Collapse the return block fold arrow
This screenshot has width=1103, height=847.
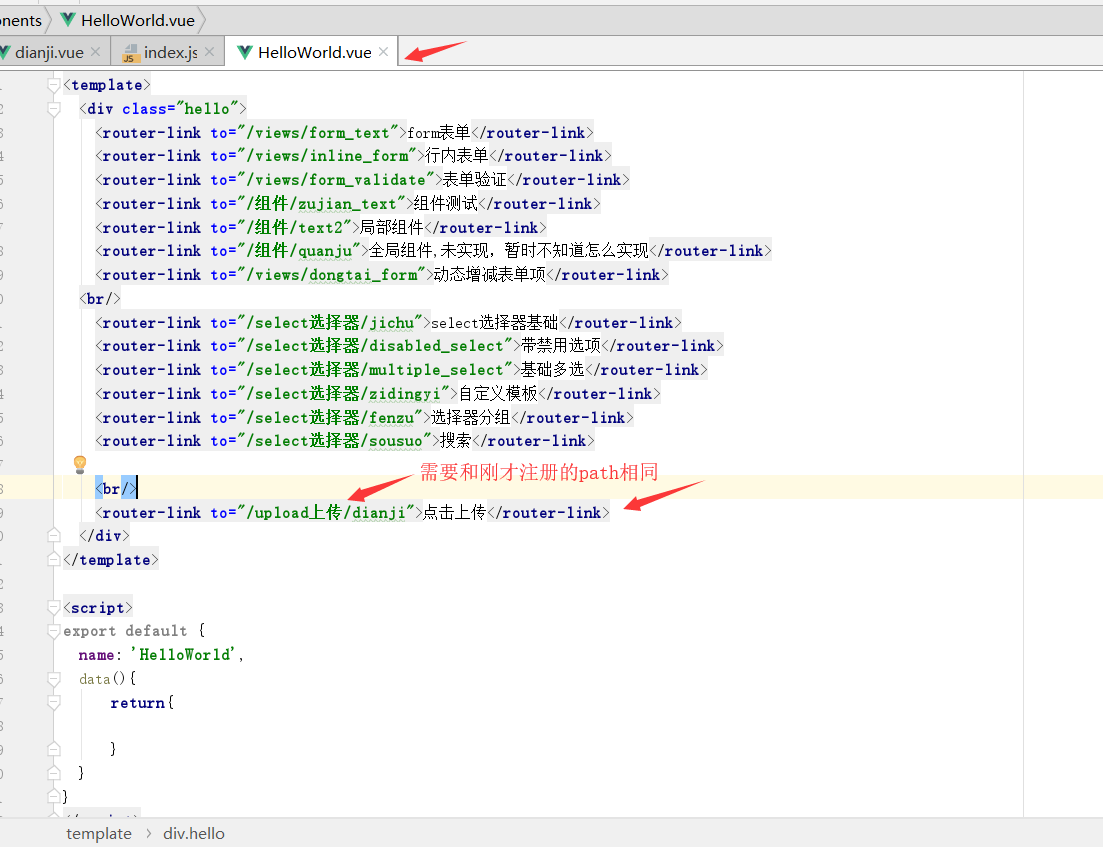53,702
